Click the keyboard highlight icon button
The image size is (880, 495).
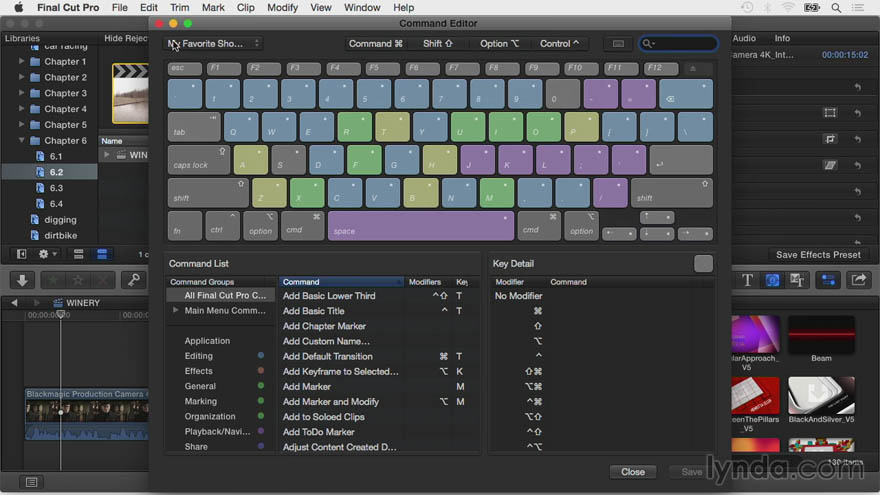coord(618,43)
